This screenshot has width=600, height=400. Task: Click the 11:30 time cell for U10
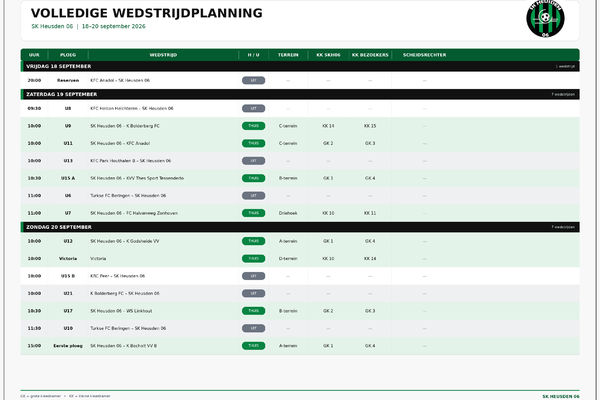(34, 328)
